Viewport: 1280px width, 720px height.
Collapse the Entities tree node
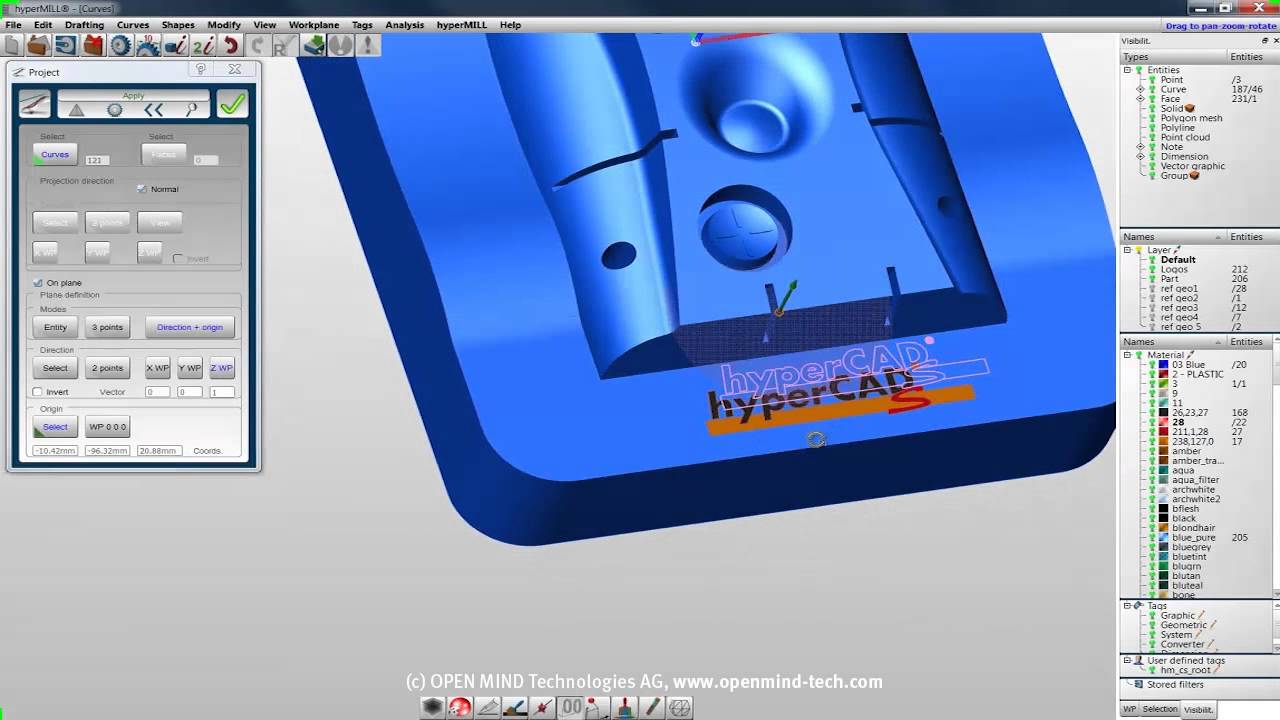(1128, 70)
